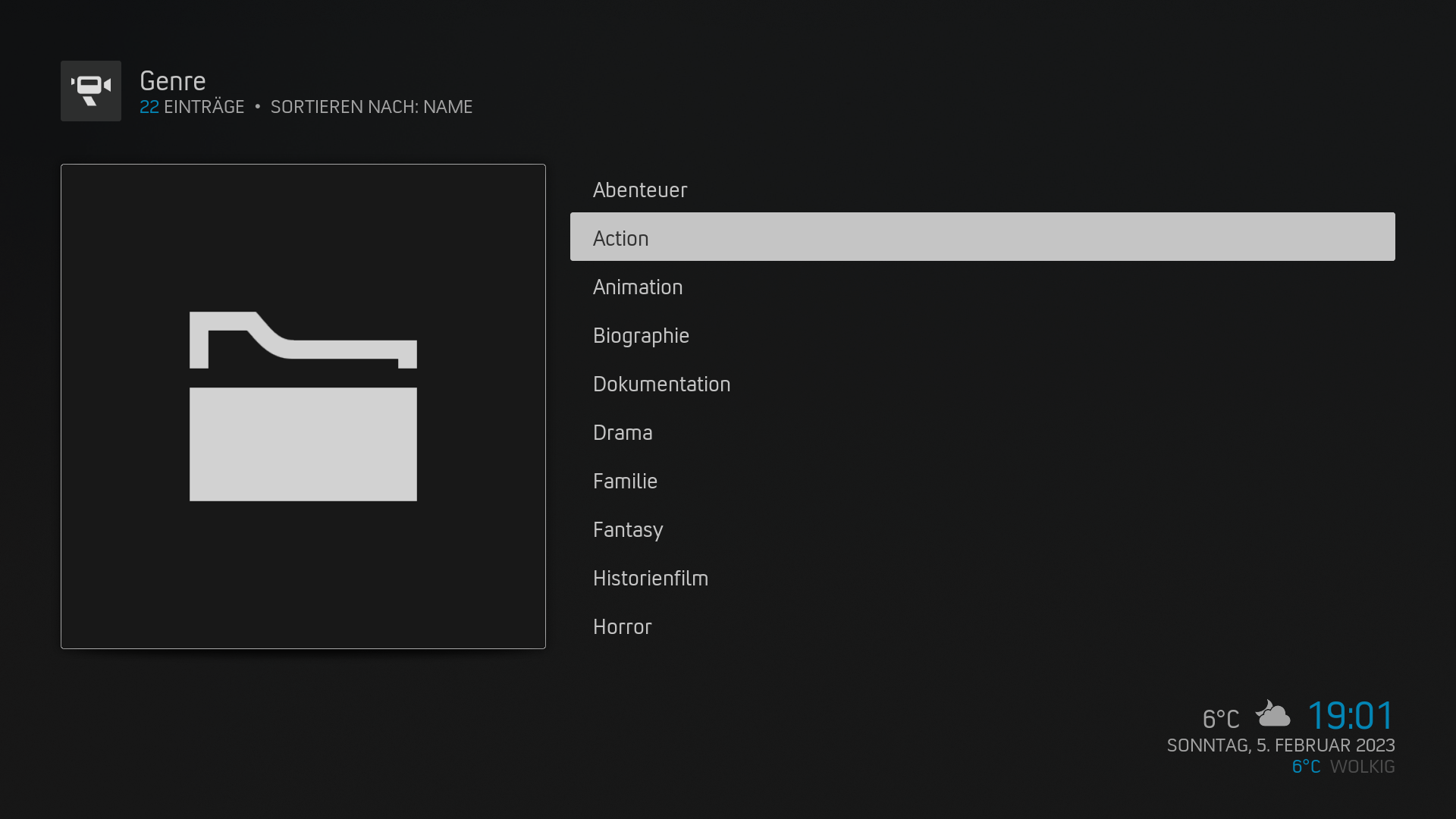
Task: Open the Action genre
Action: click(983, 237)
